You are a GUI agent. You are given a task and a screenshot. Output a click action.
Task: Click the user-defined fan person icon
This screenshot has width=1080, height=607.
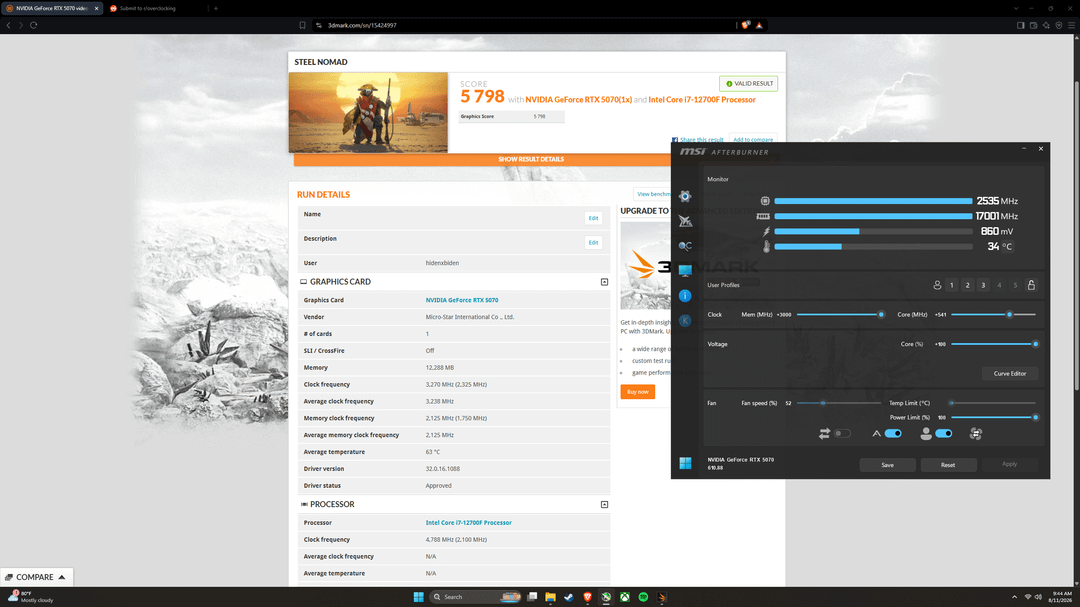click(x=926, y=433)
